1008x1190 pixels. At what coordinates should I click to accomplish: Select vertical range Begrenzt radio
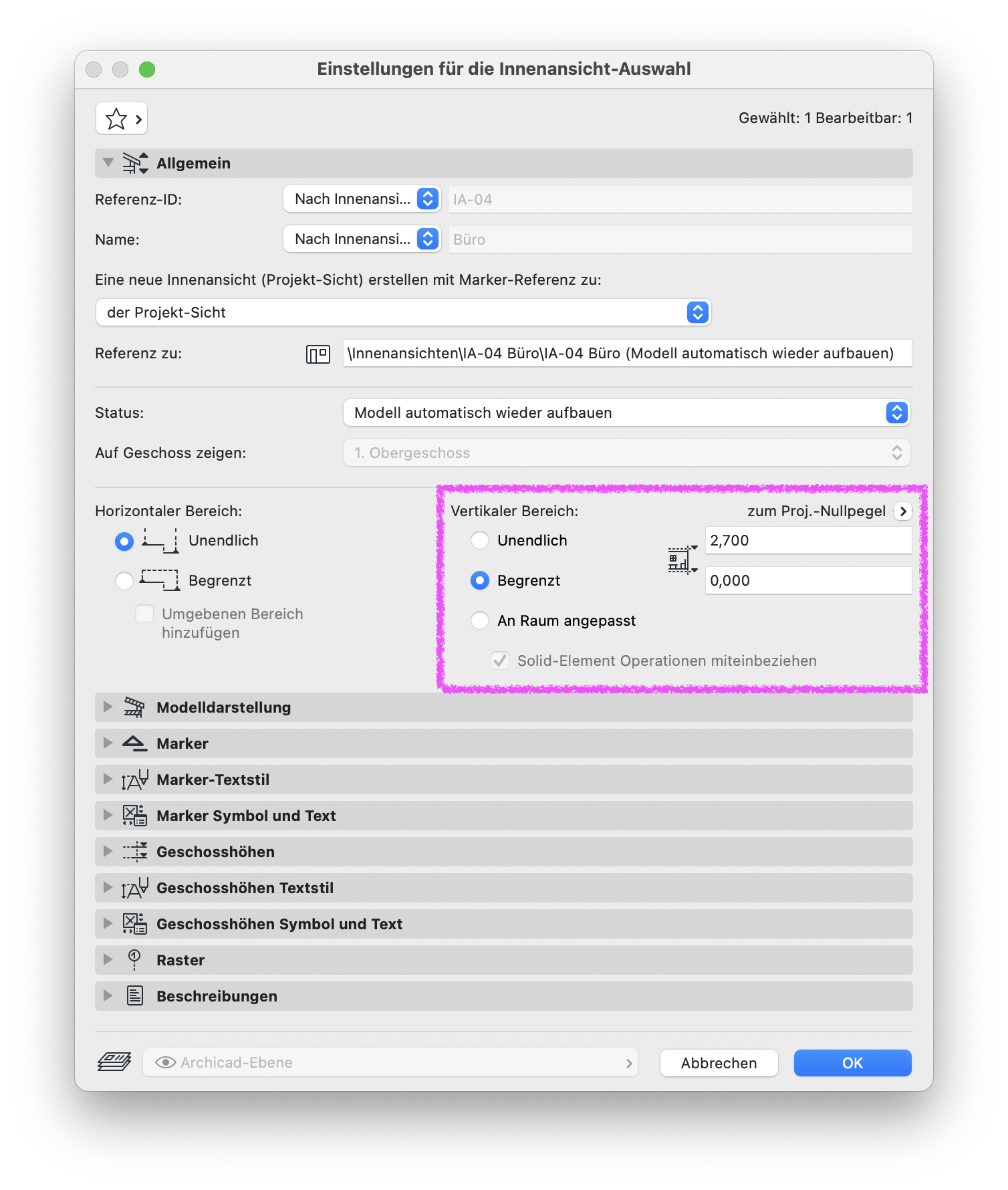click(480, 581)
